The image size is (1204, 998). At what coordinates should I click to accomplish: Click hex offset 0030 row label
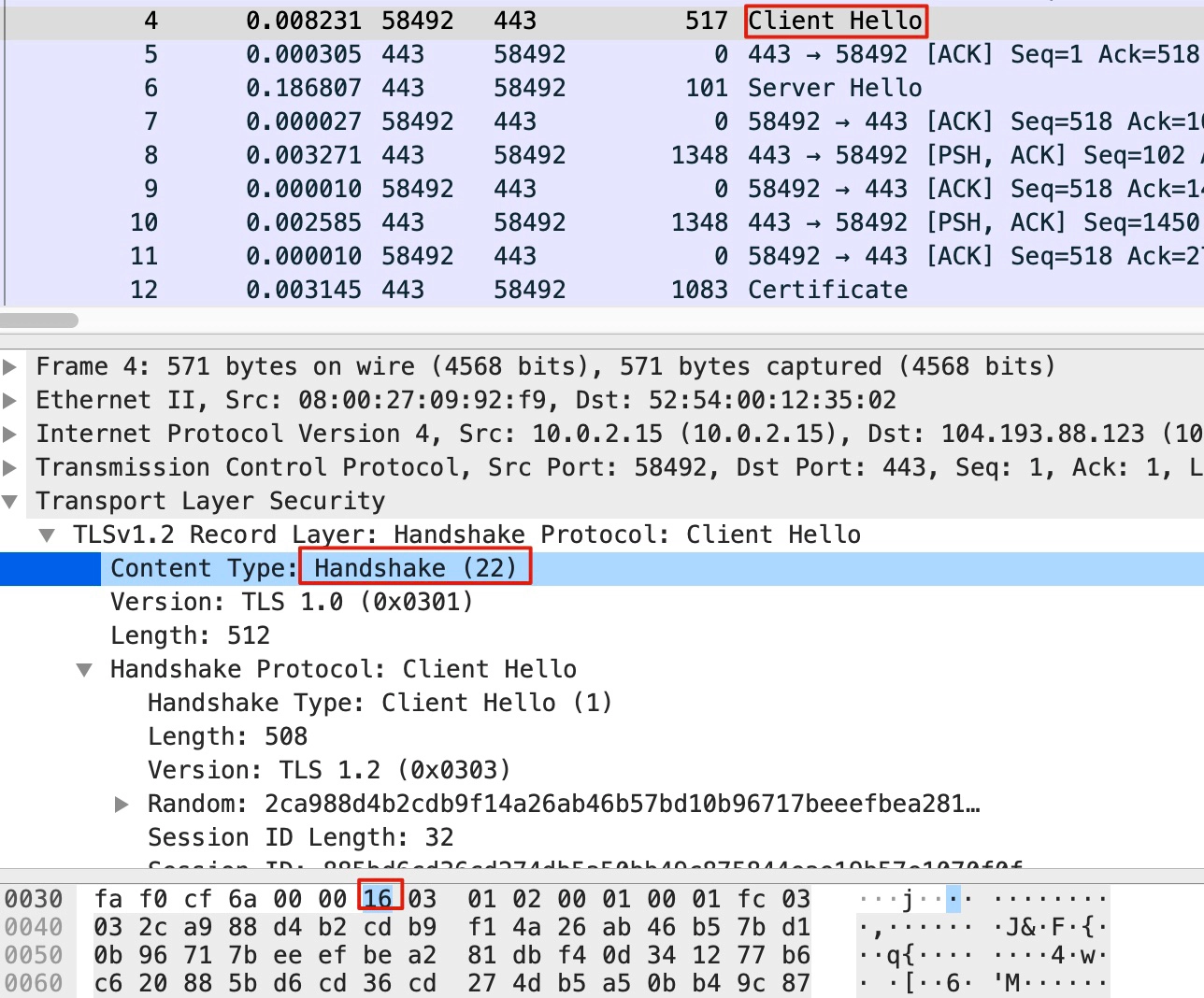[x=34, y=899]
